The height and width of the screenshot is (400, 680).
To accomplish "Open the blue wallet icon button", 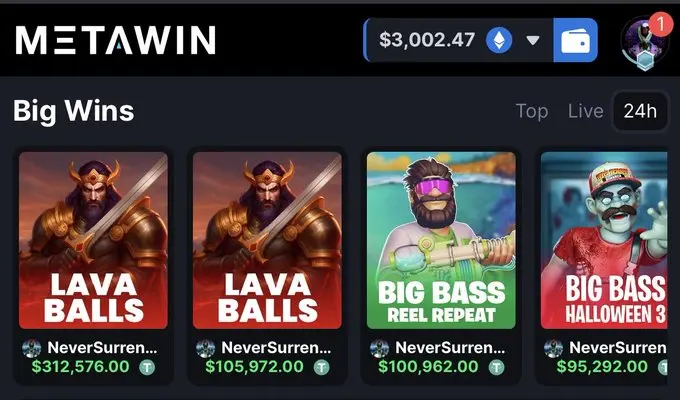I will click(x=575, y=40).
